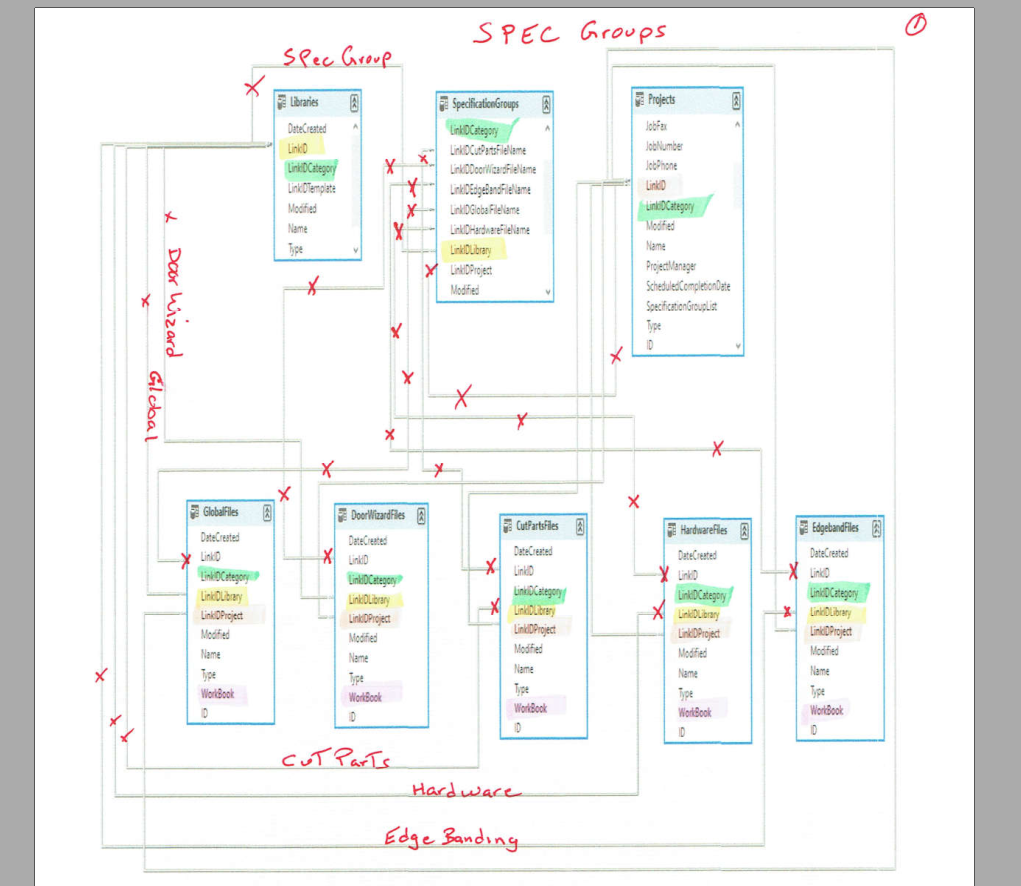
Task: Select the DoorWizardFiles table title
Action: [x=378, y=515]
